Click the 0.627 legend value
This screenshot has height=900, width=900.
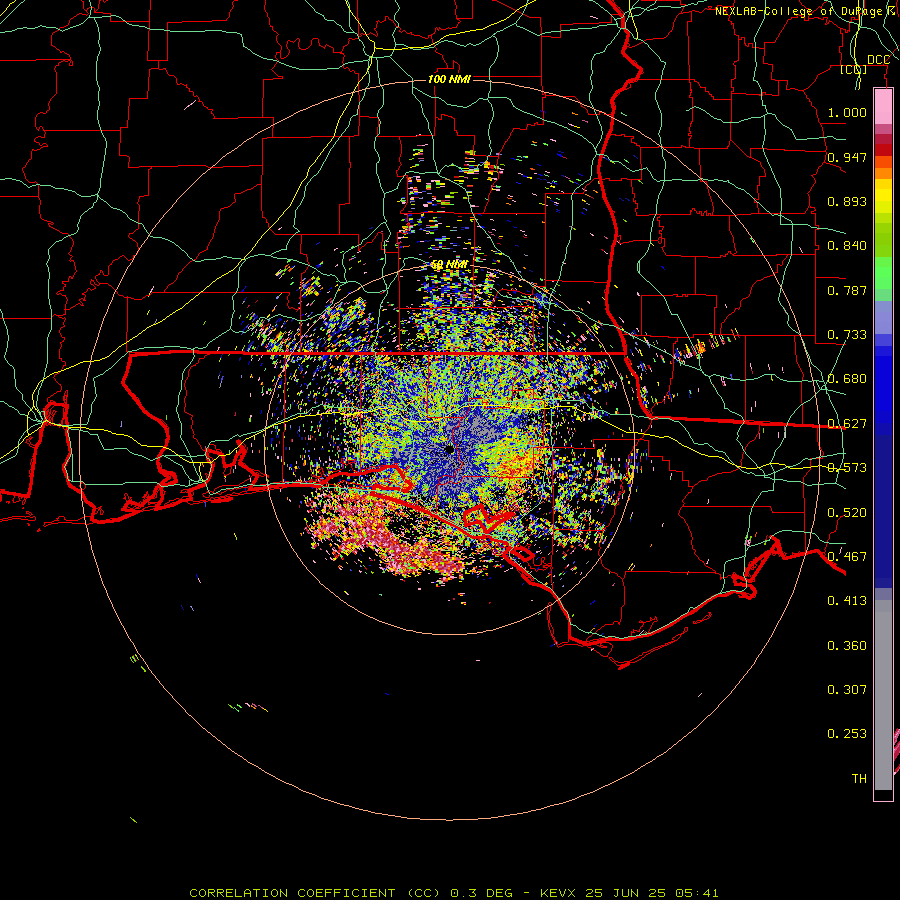point(847,424)
